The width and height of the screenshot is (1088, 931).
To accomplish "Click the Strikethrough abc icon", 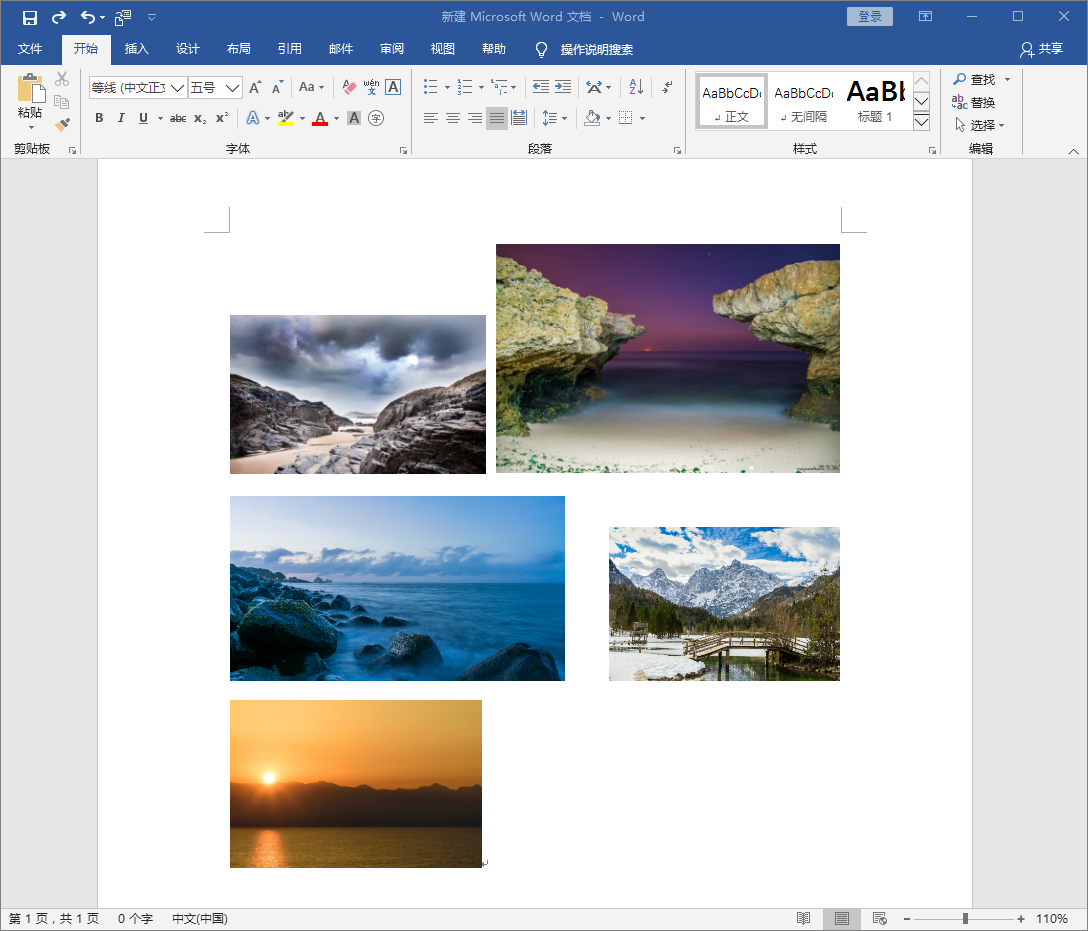I will pos(178,118).
